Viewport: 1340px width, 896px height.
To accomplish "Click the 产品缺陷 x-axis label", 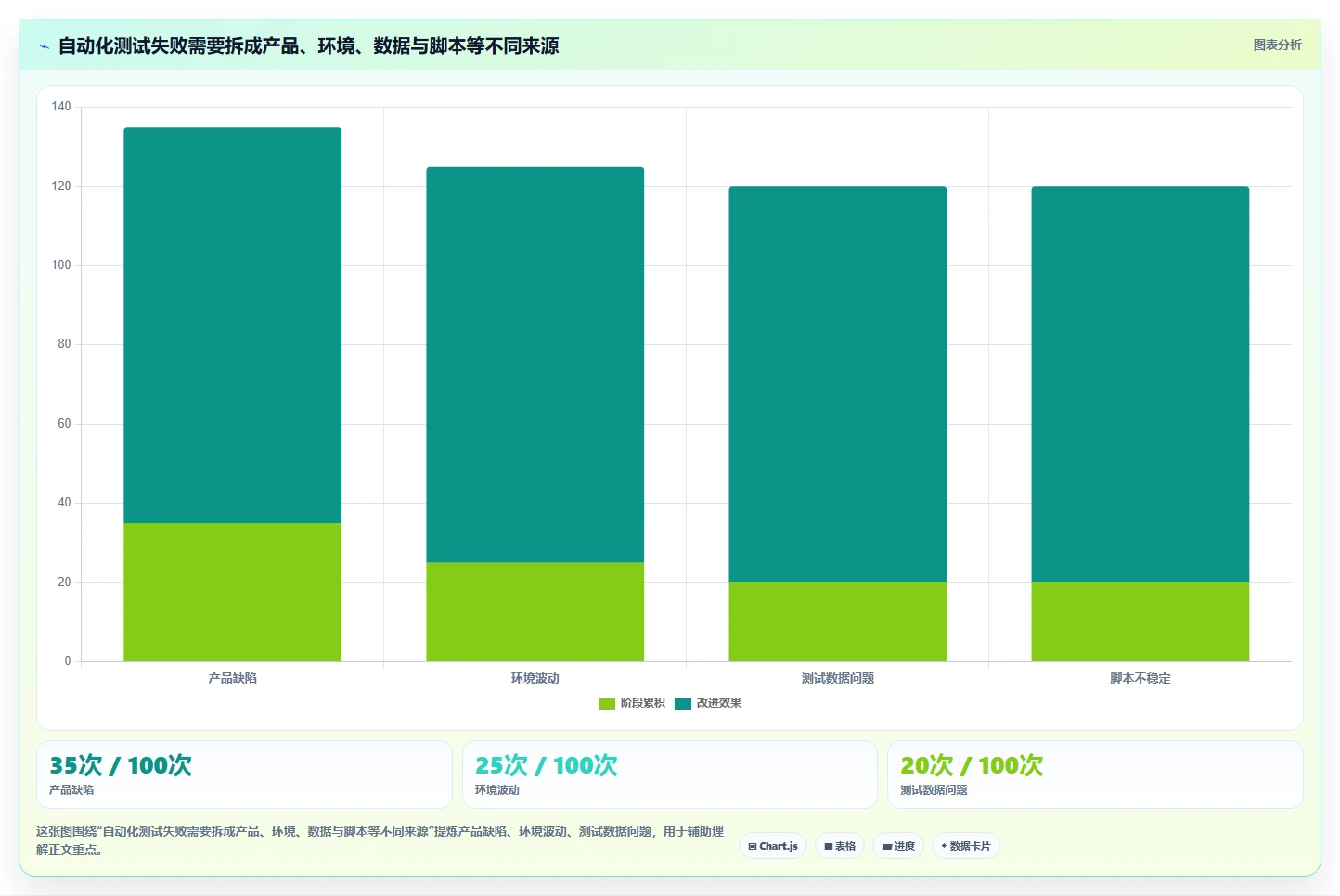I will [233, 679].
